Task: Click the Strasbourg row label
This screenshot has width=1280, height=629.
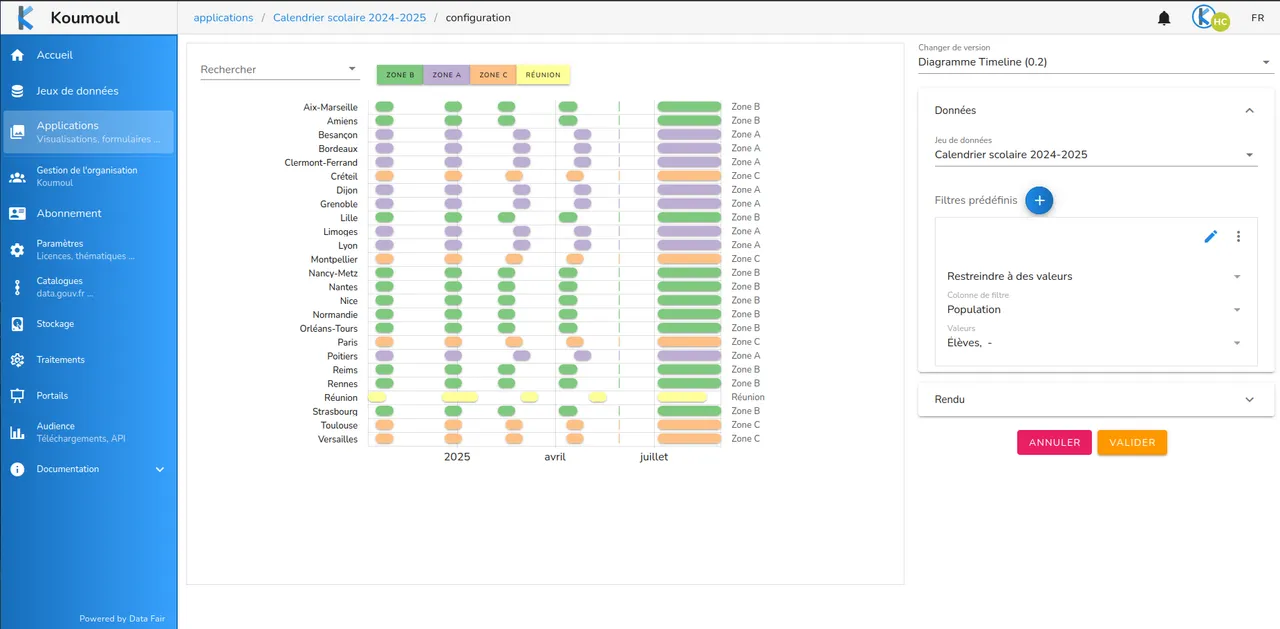Action: (x=335, y=411)
